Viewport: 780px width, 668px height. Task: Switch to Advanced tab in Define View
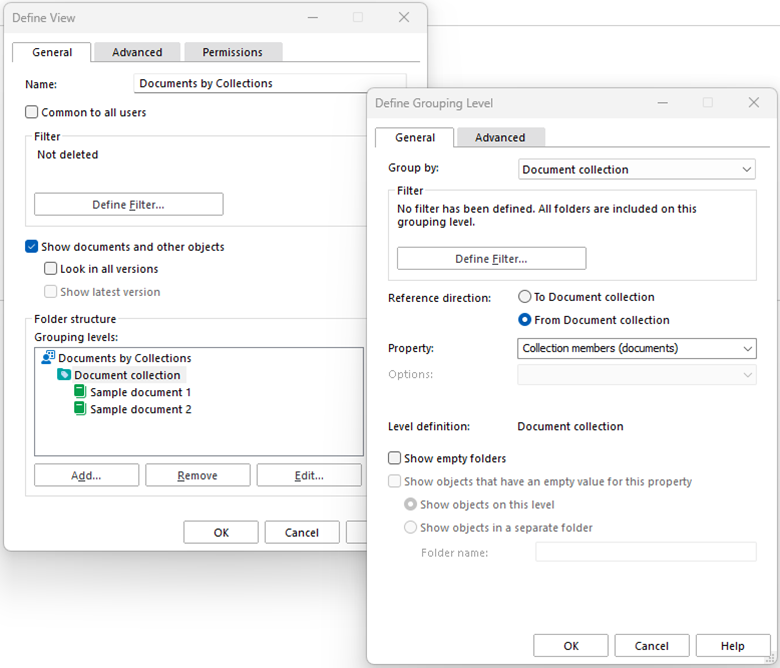(137, 52)
